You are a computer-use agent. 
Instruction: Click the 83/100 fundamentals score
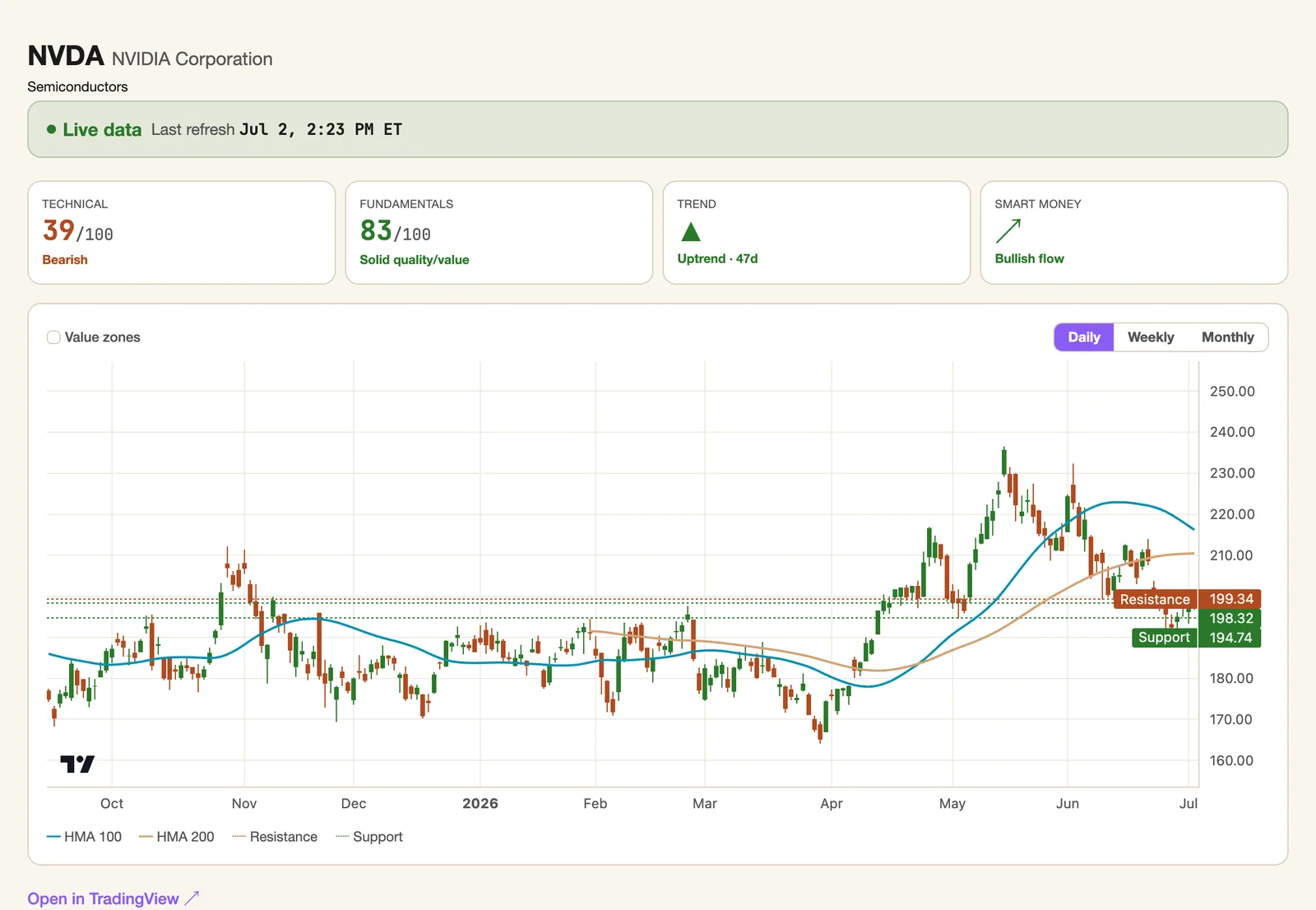tap(396, 231)
